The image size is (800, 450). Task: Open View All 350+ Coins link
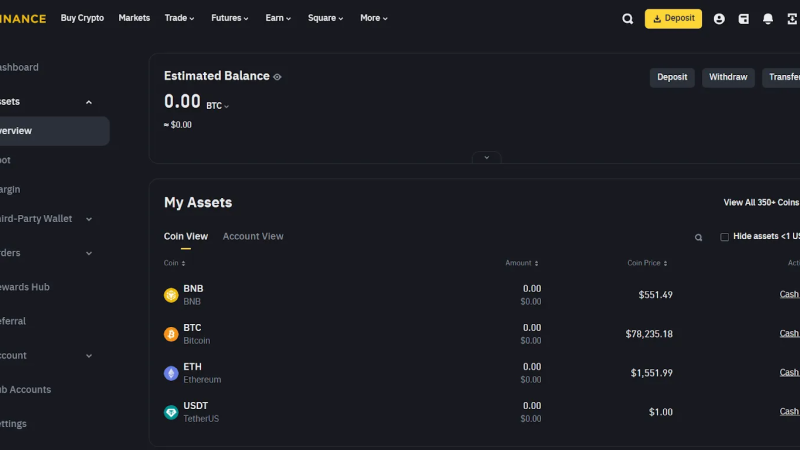(x=761, y=203)
